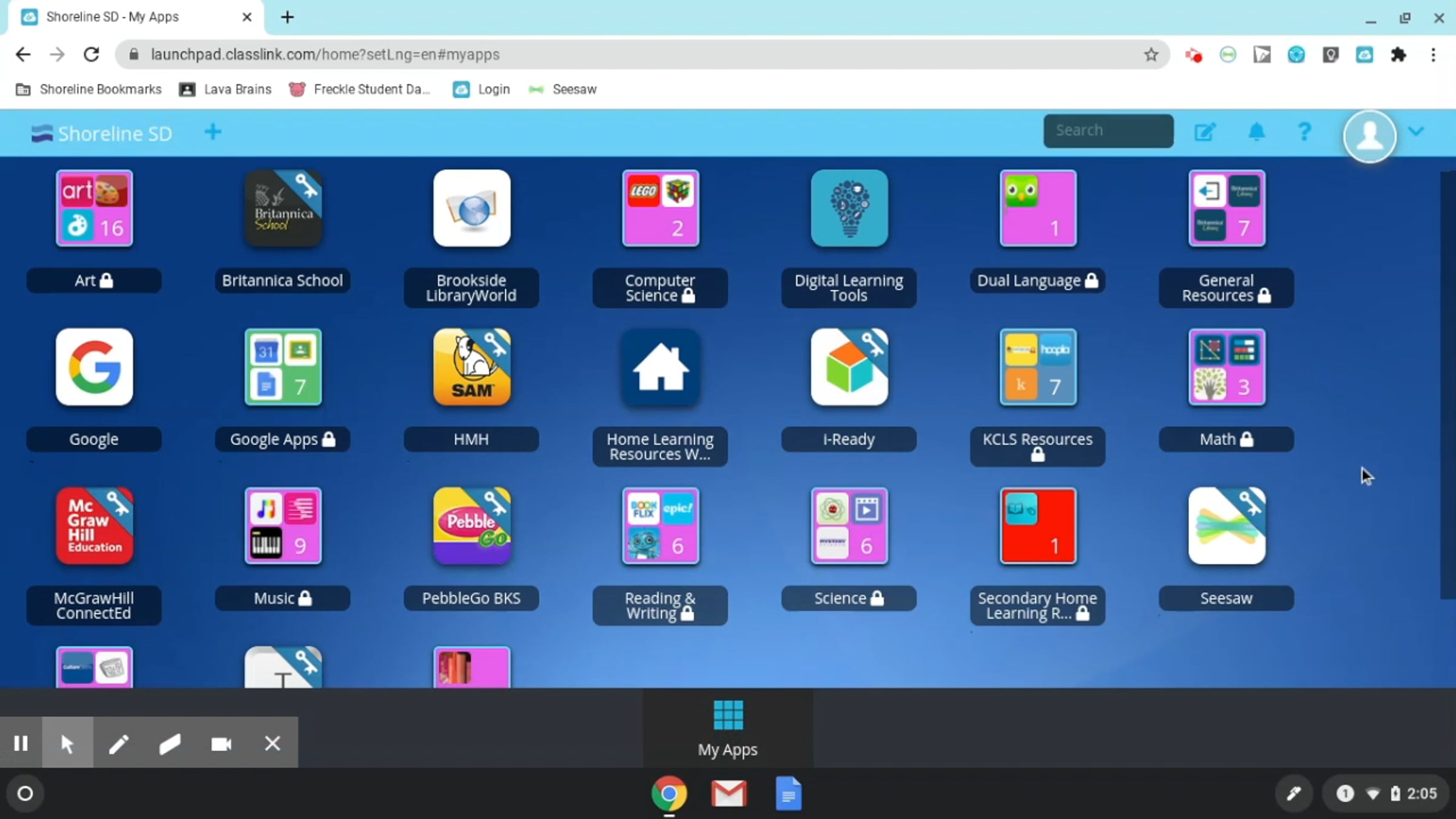Select the pen annotation tool
Viewport: 1456px width, 819px height.
coord(119,744)
